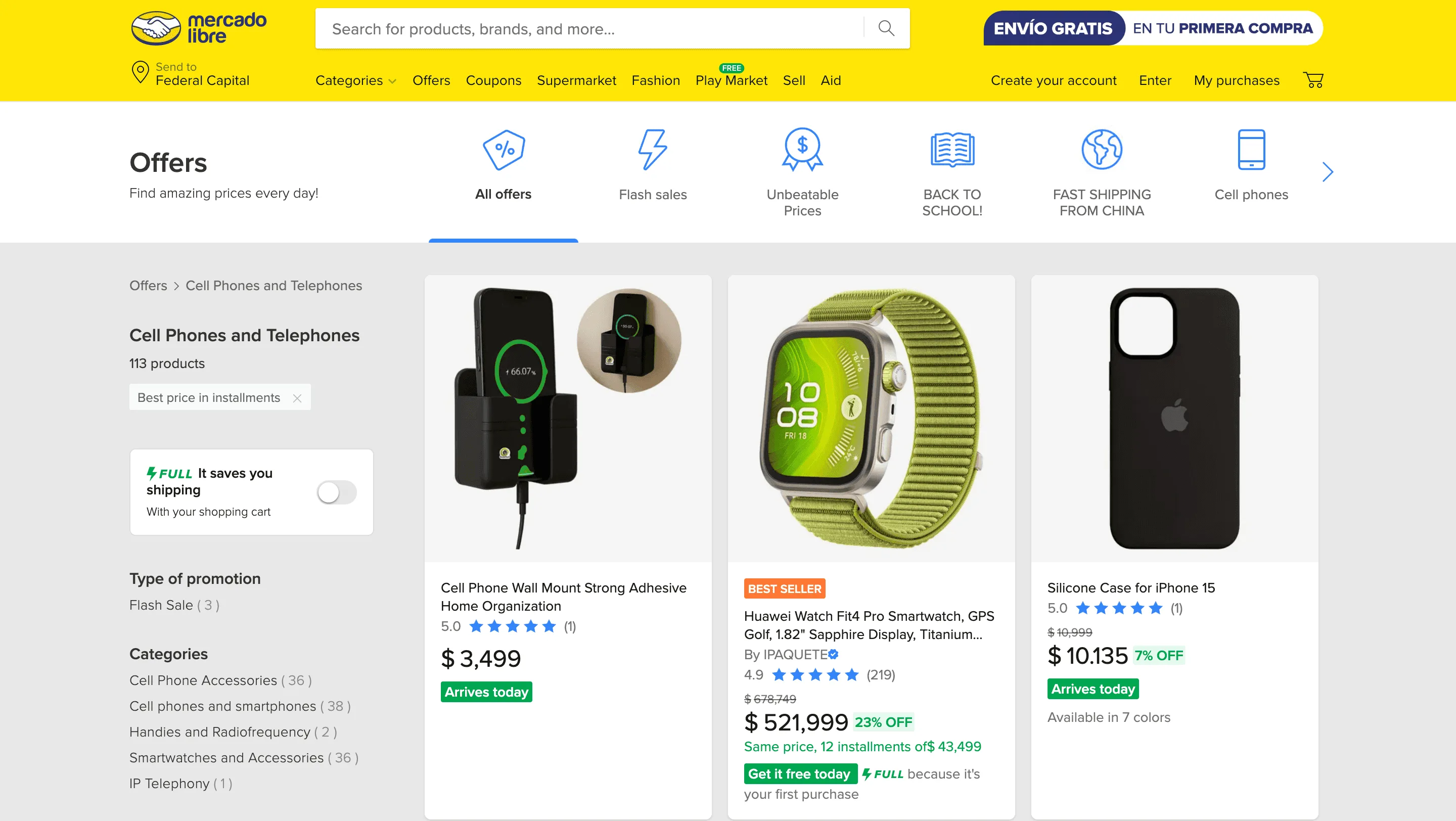Open the Coupons nav item
This screenshot has height=821, width=1456.
(x=493, y=80)
